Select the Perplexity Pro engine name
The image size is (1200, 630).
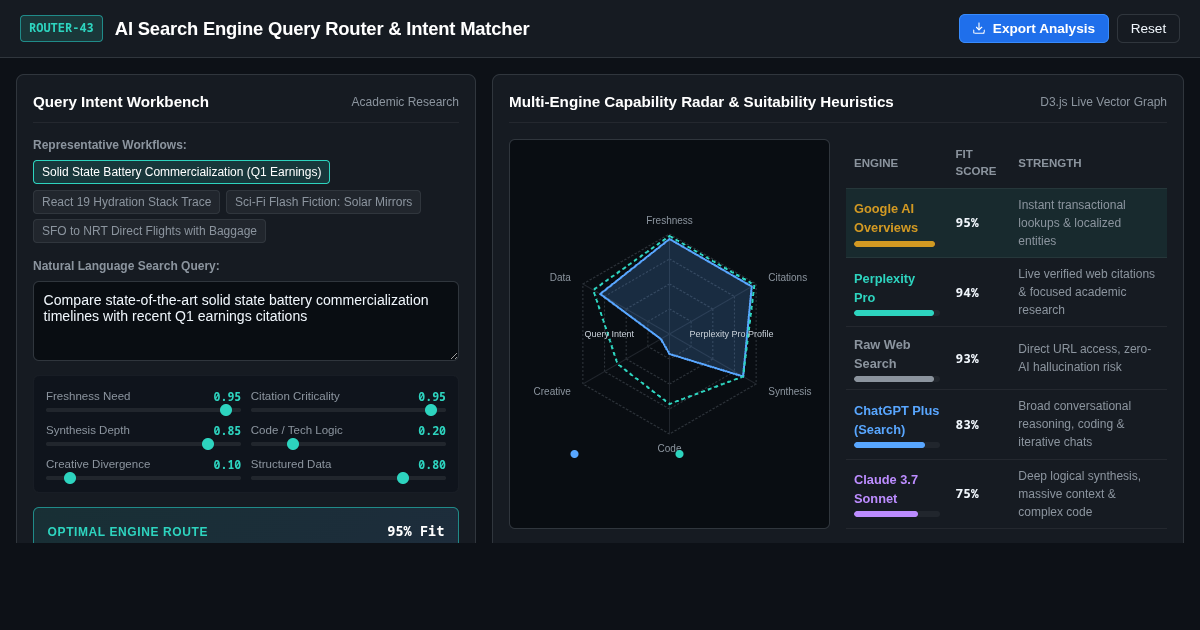tap(884, 287)
